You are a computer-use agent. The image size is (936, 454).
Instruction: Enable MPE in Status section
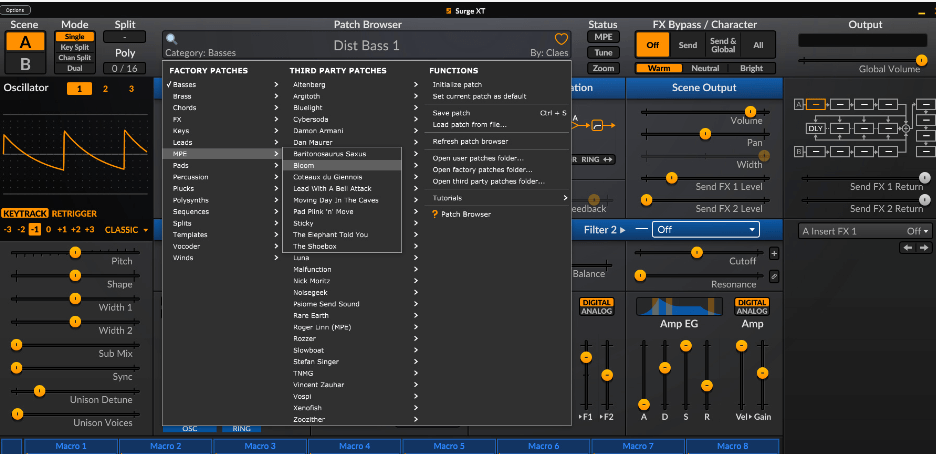pyautogui.click(x=603, y=37)
